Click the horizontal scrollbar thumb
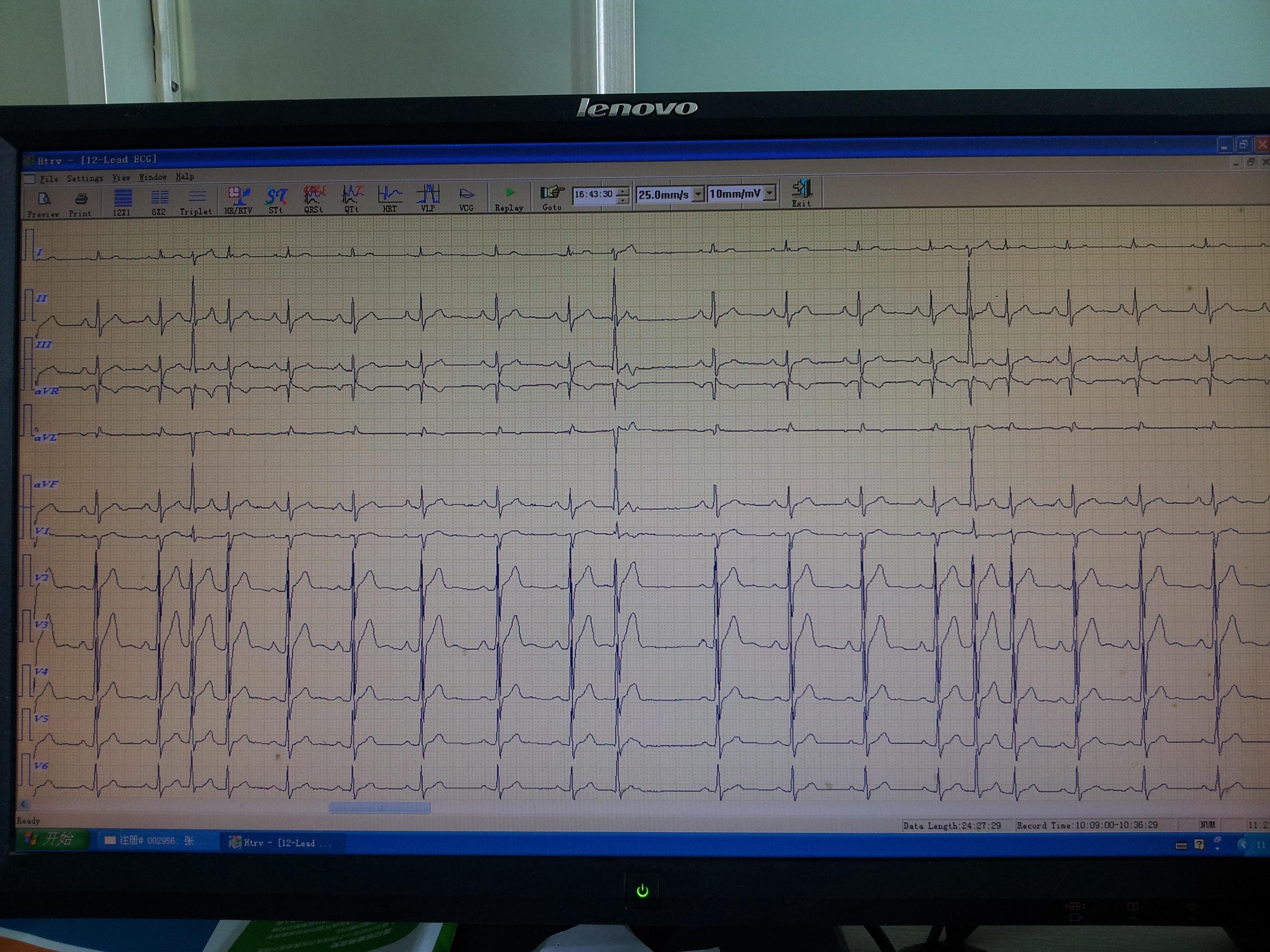This screenshot has width=1270, height=952. (379, 807)
